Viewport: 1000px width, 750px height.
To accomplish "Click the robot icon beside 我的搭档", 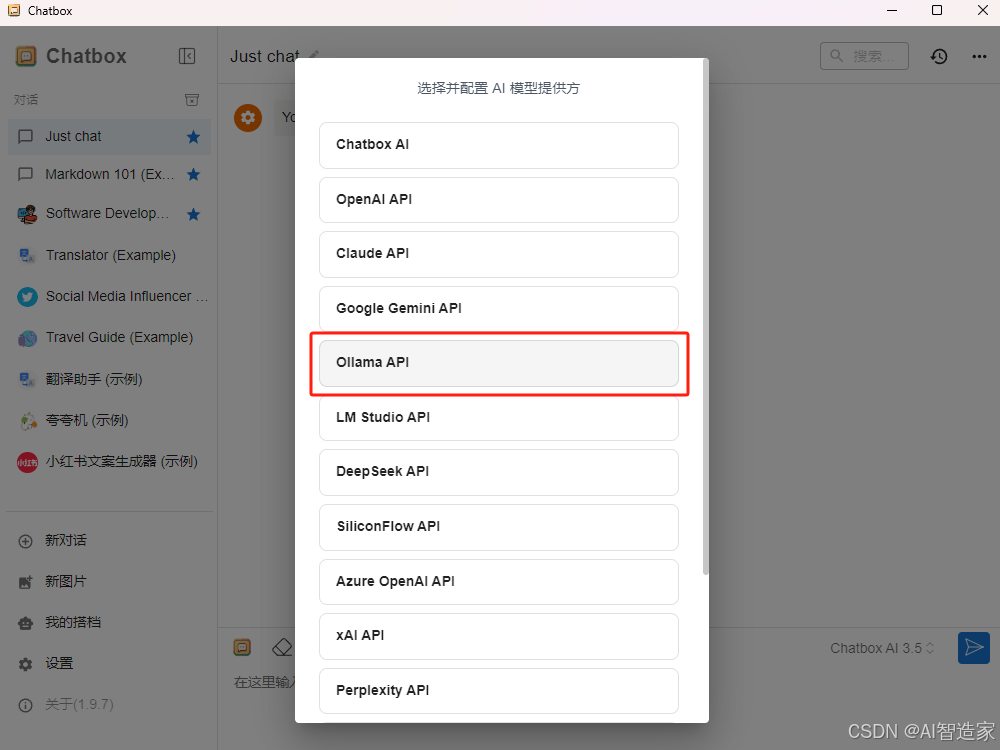I will 26,623.
